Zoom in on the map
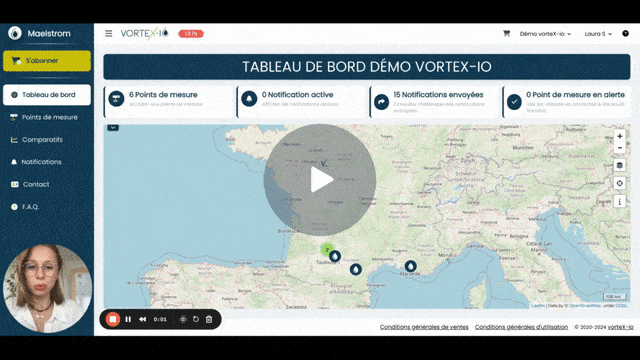This screenshot has width=640, height=360. pos(620,136)
